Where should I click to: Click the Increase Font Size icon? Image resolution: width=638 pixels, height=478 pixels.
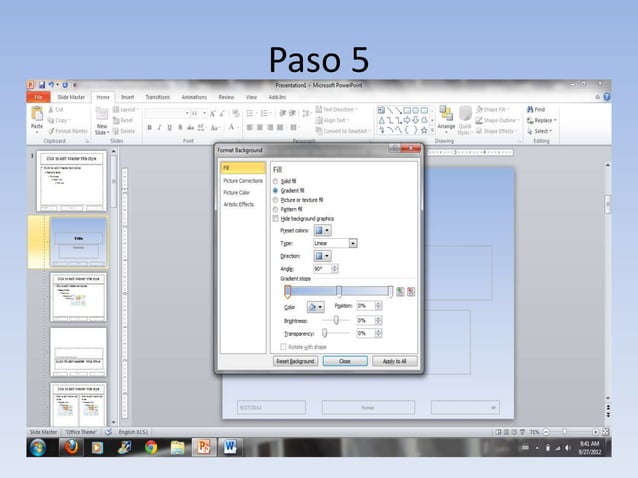(x=212, y=113)
